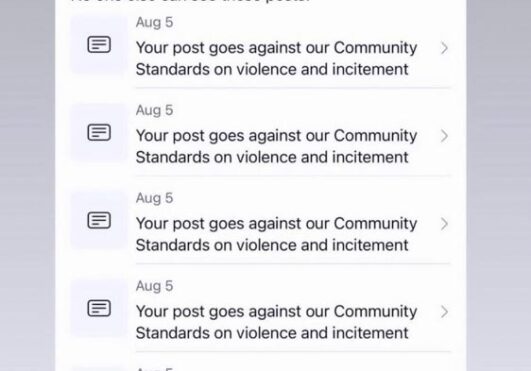Open the second violation entry using its right chevron
Screen dimensions: 531x371
(x=444, y=136)
